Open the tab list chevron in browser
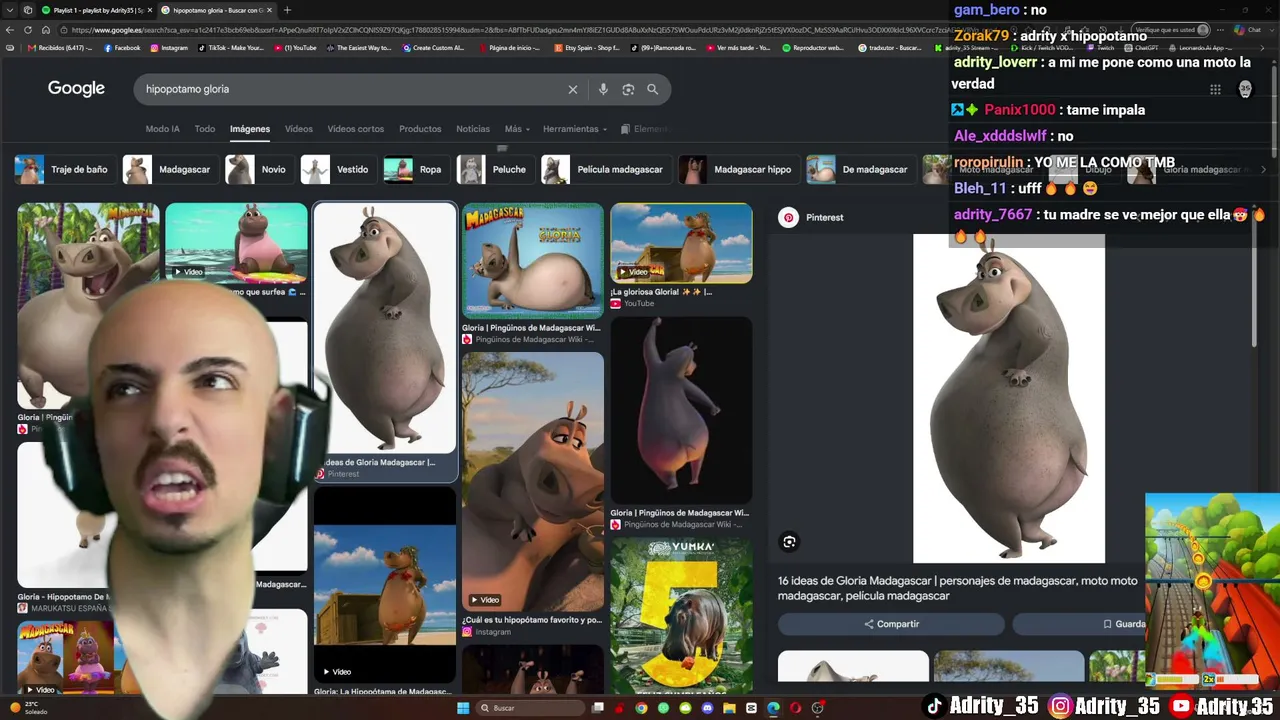1280x720 pixels. pos(10,10)
